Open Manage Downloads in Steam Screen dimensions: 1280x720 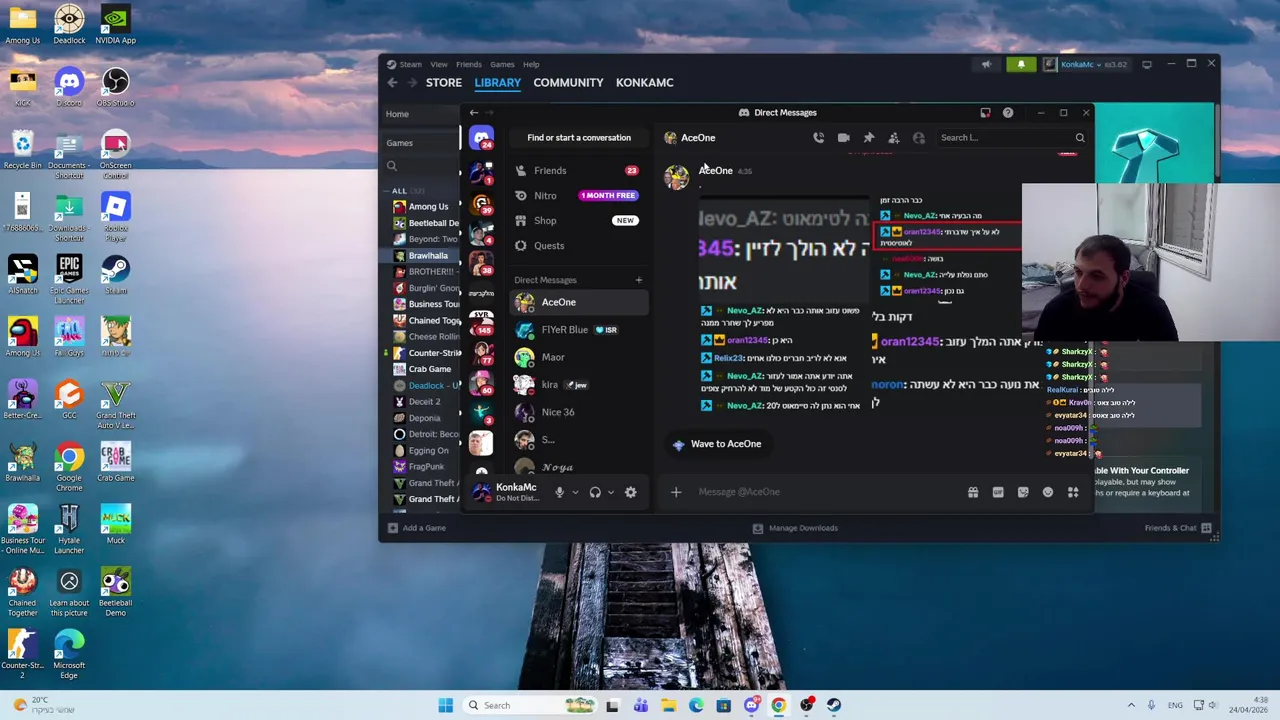click(x=795, y=528)
